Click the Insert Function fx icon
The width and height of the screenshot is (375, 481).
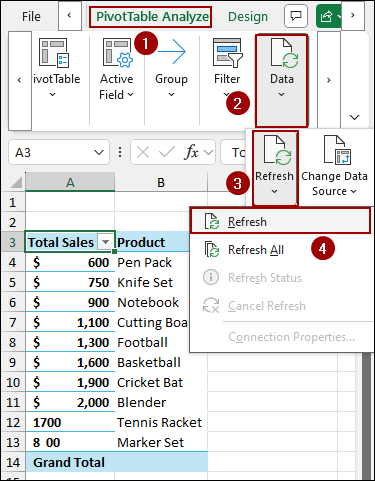coord(192,153)
